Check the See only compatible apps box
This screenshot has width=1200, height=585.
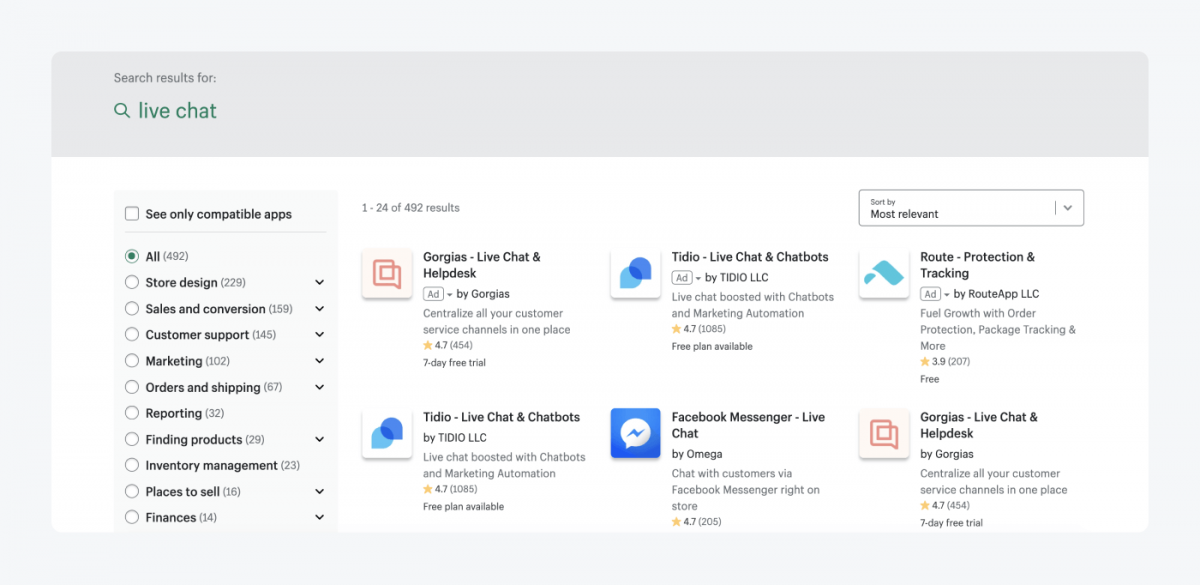(132, 214)
